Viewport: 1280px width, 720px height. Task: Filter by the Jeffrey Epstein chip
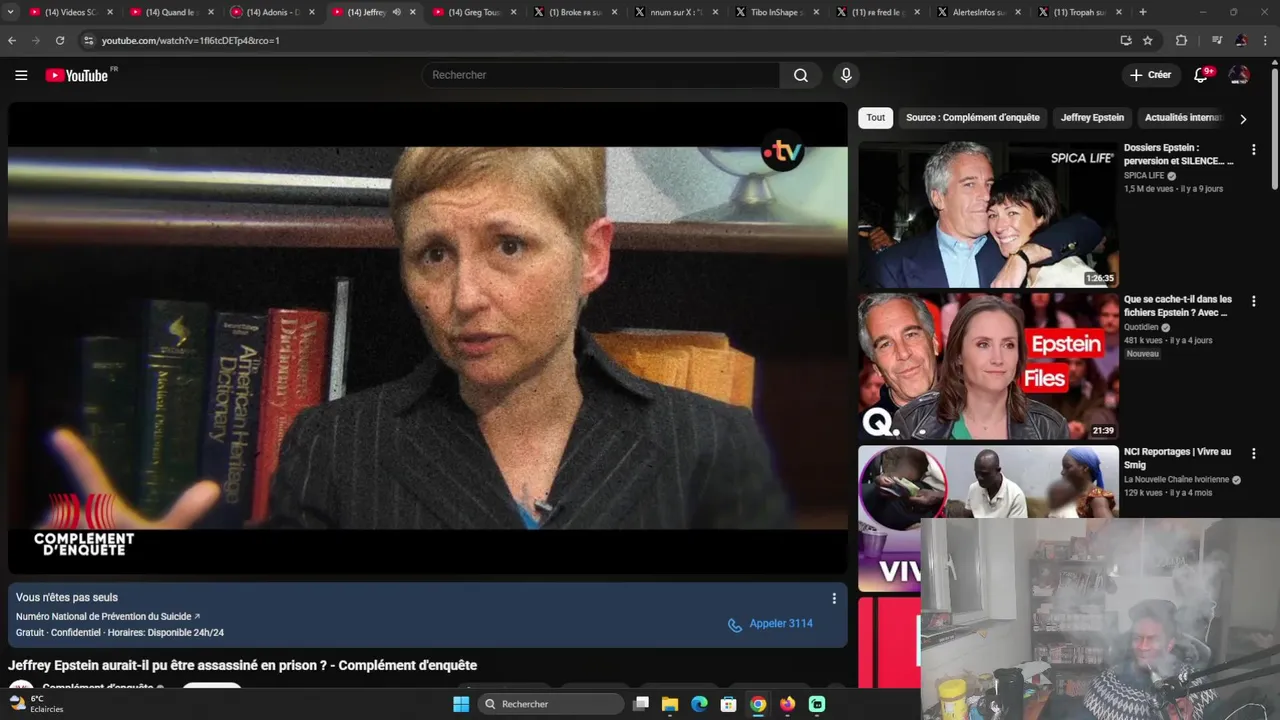click(x=1092, y=118)
